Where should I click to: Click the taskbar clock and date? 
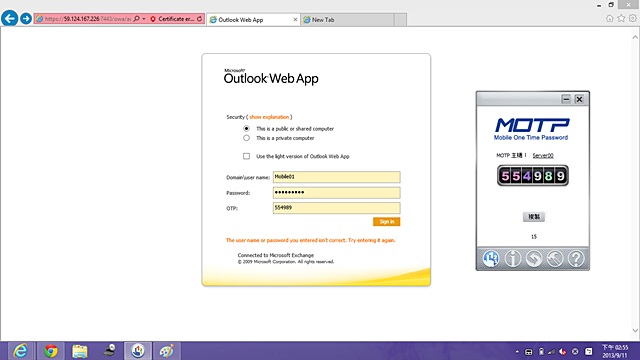click(615, 351)
